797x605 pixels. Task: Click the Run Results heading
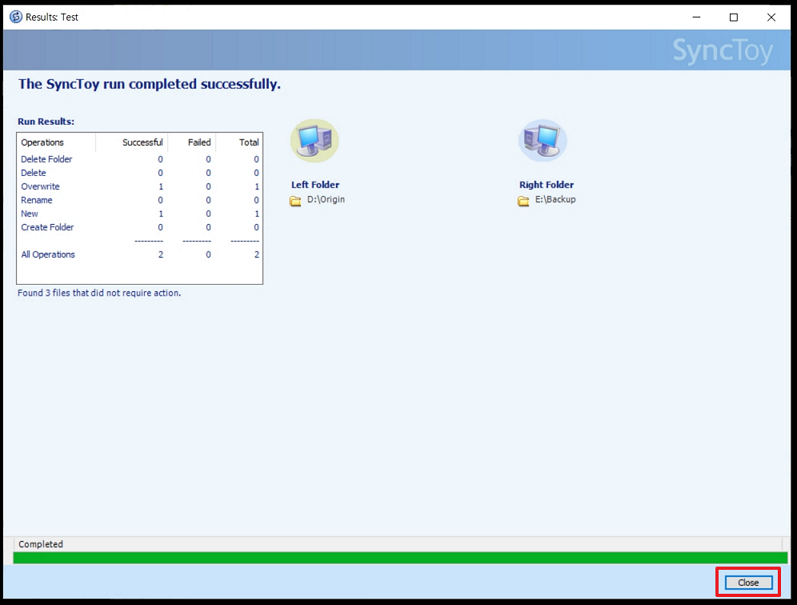46,122
